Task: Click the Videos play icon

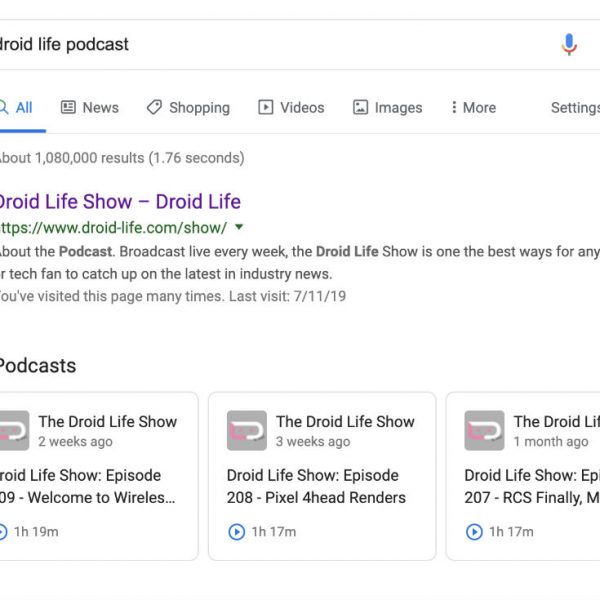Action: click(266, 108)
